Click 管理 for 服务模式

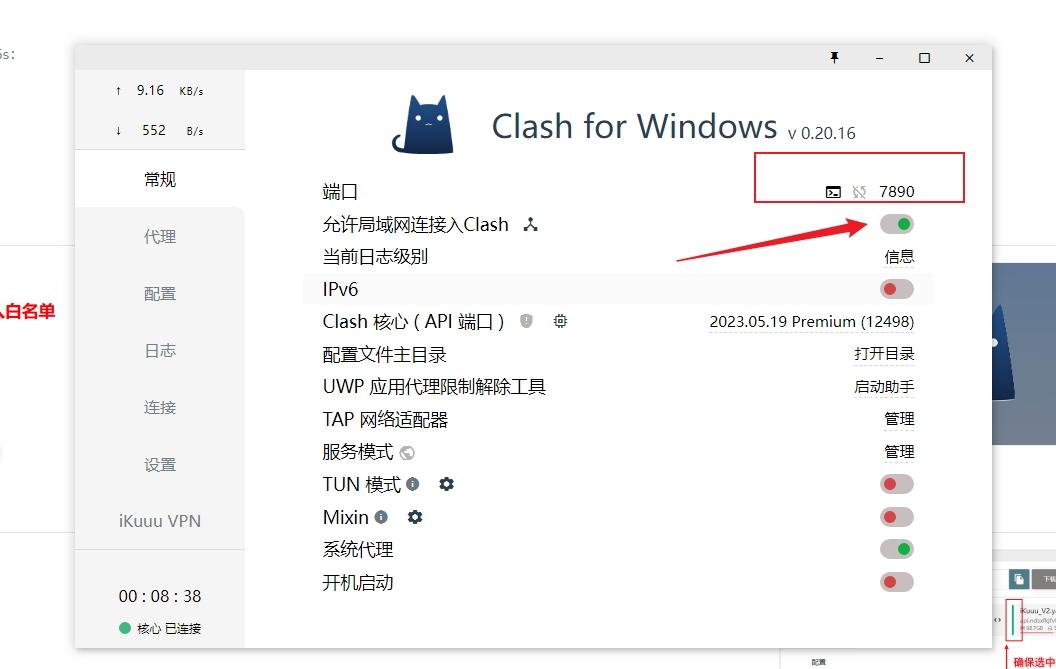click(x=899, y=451)
